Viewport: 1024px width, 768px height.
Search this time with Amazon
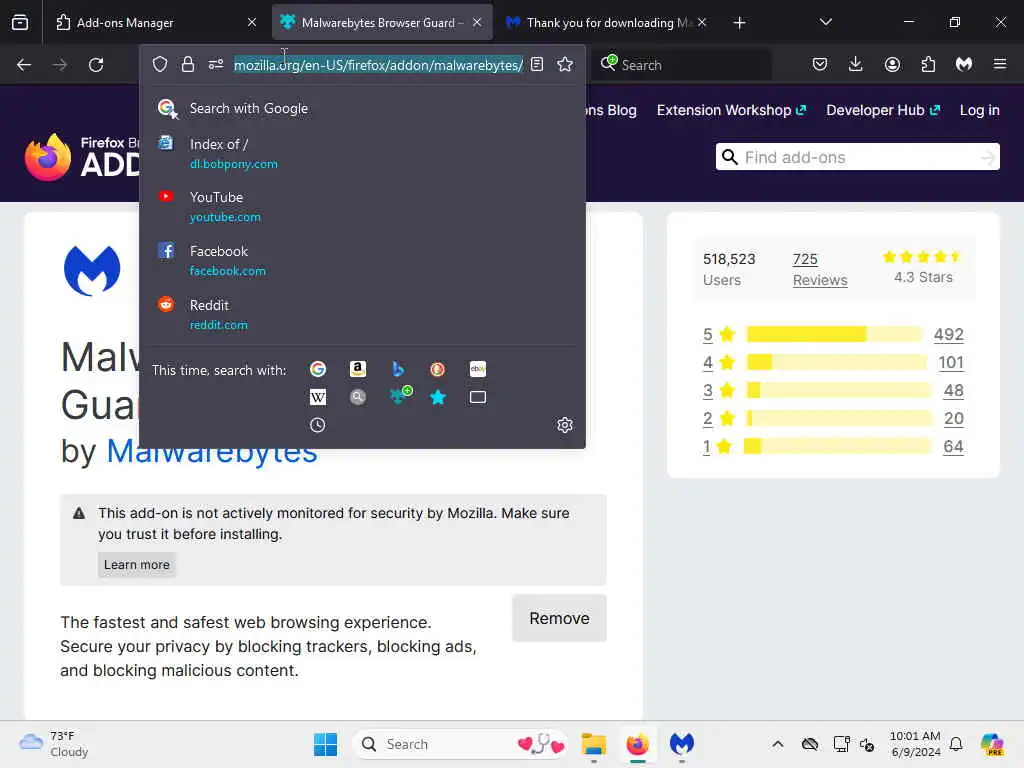click(x=357, y=369)
